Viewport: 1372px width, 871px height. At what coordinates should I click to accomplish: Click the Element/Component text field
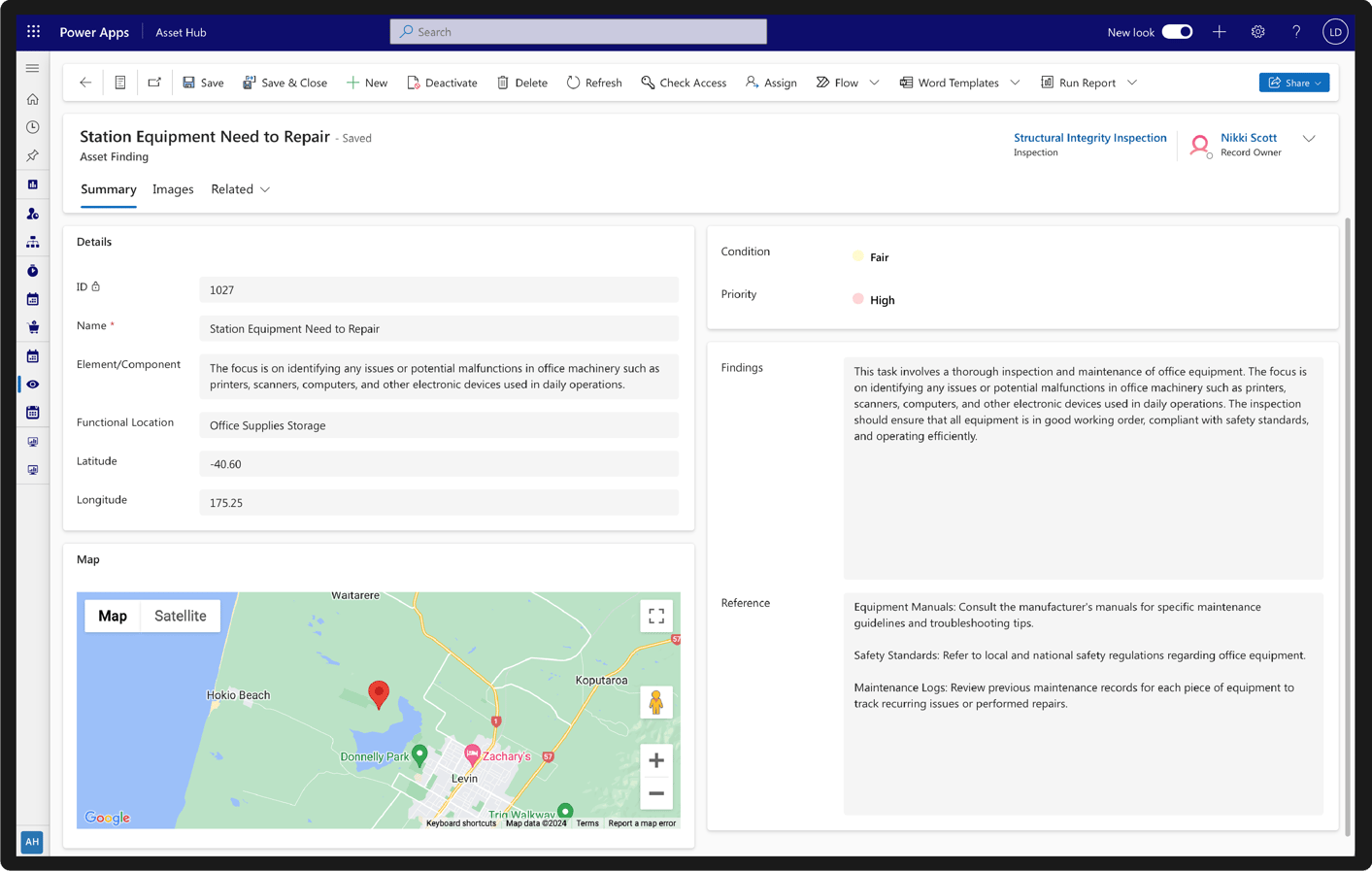[x=439, y=377]
